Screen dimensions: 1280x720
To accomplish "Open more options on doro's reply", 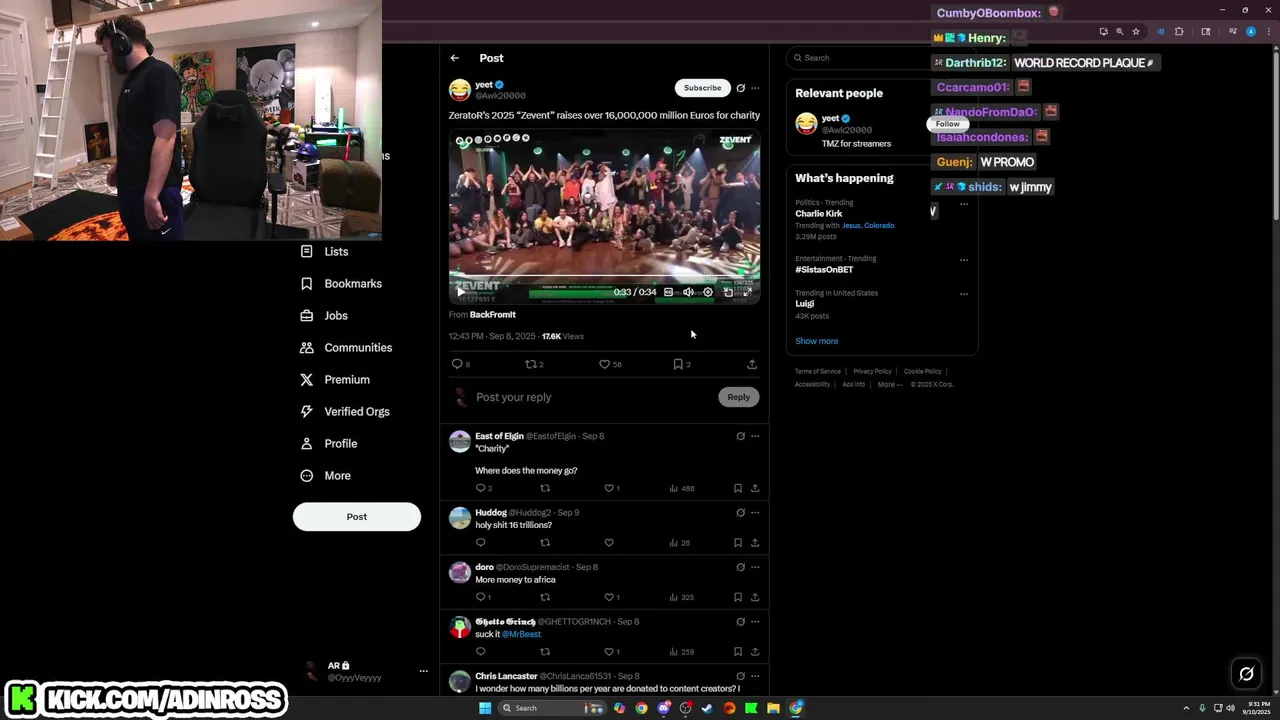I will click(755, 567).
